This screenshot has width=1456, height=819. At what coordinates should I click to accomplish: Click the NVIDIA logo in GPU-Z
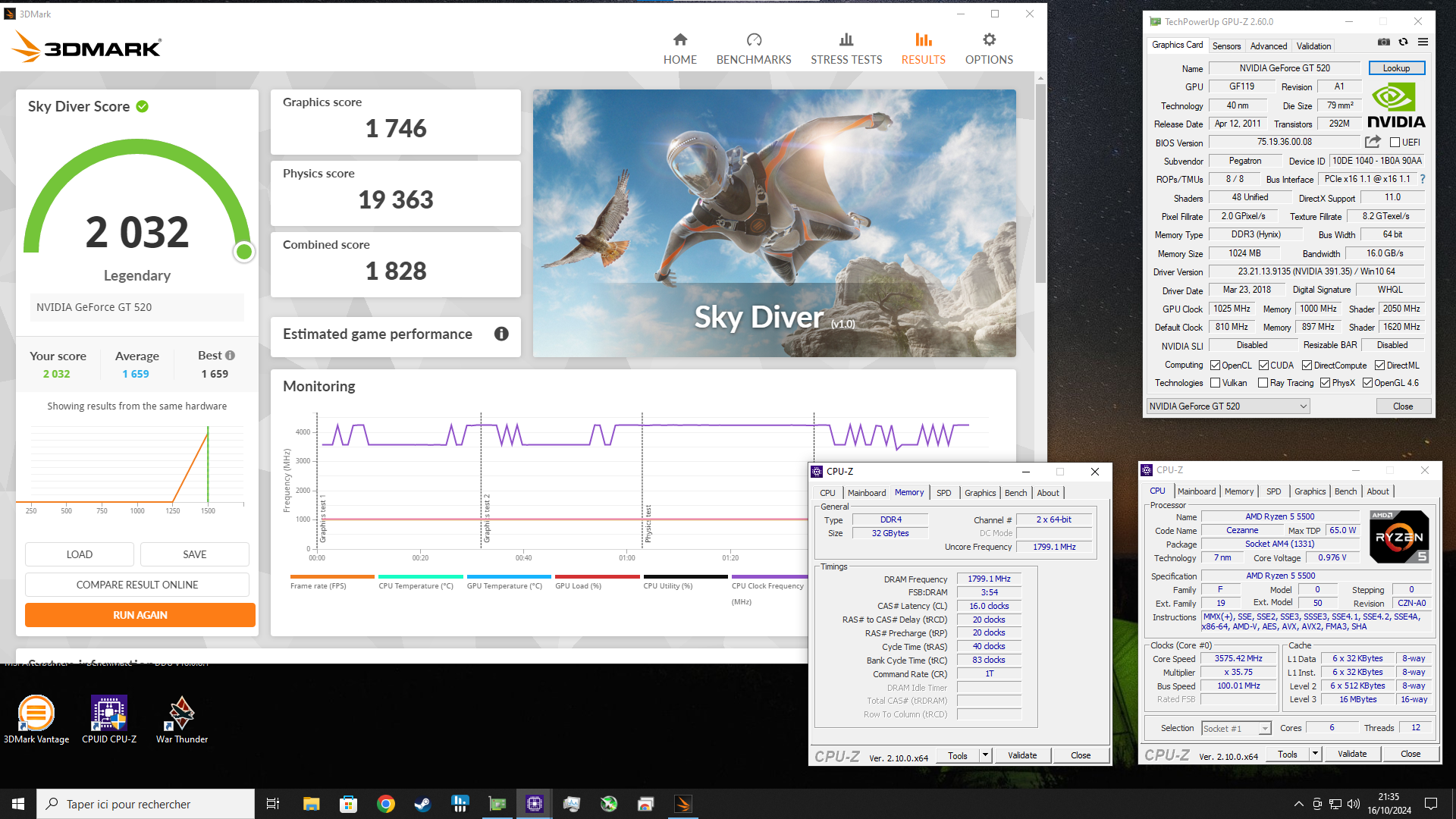[1396, 105]
